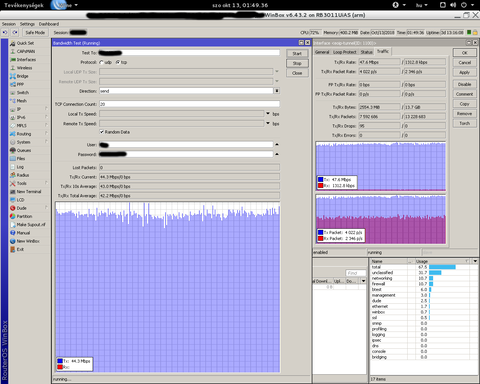Toggle Safe Mode
The image size is (480, 384).
coord(35,33)
